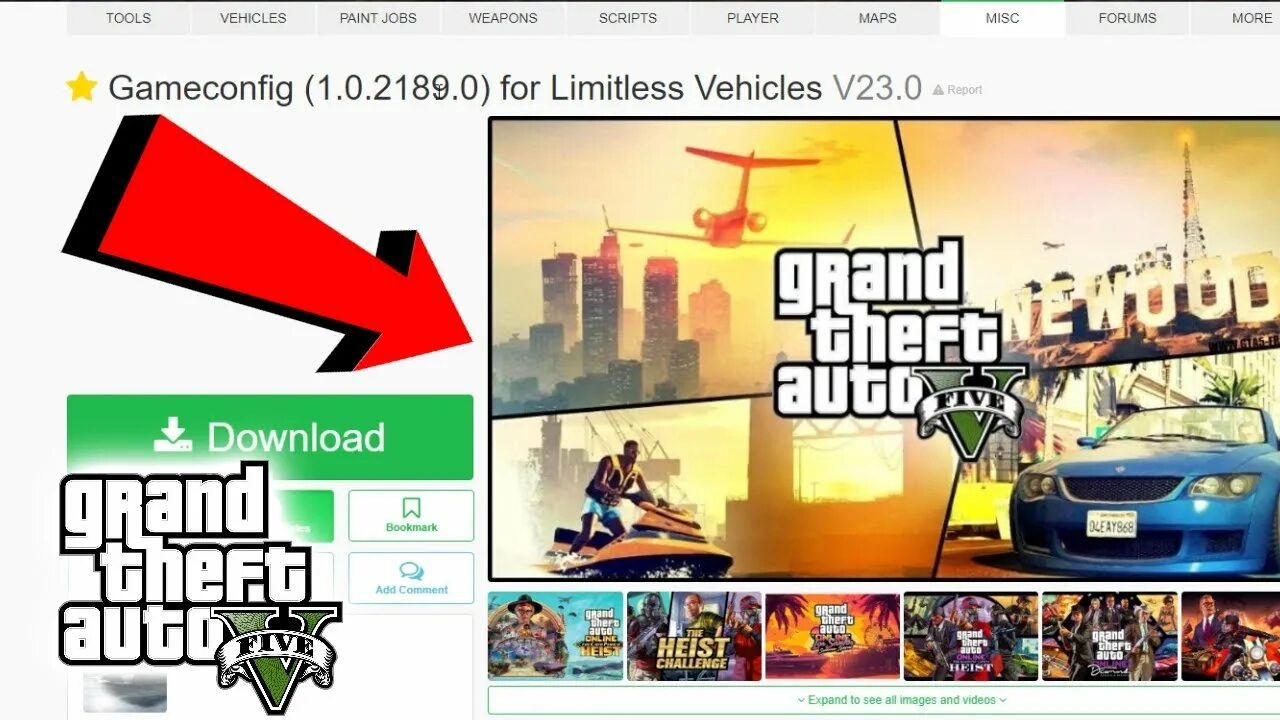
Task: Open the main GTA V preview image
Action: point(884,349)
